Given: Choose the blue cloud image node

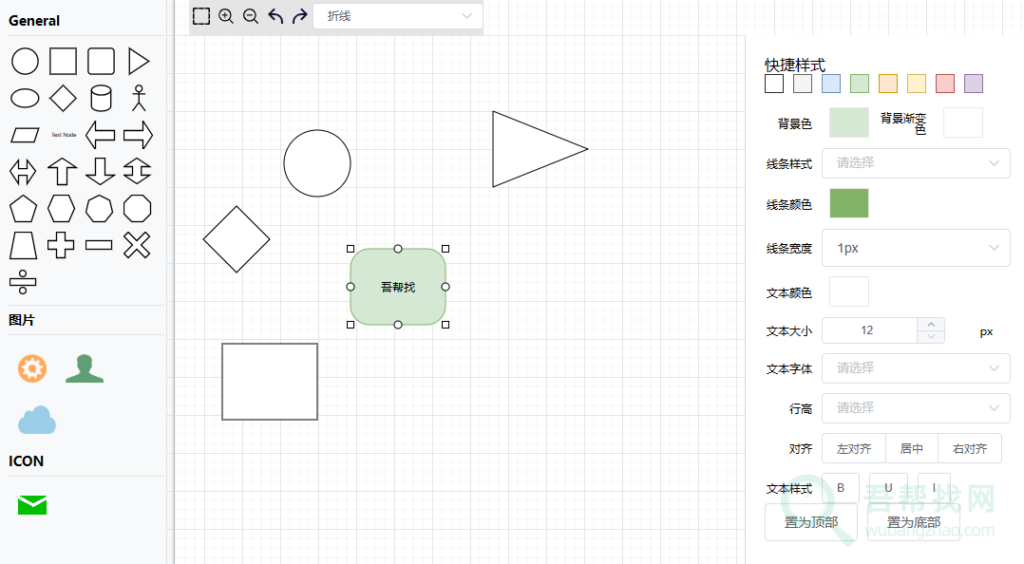Looking at the screenshot, I should 37,419.
